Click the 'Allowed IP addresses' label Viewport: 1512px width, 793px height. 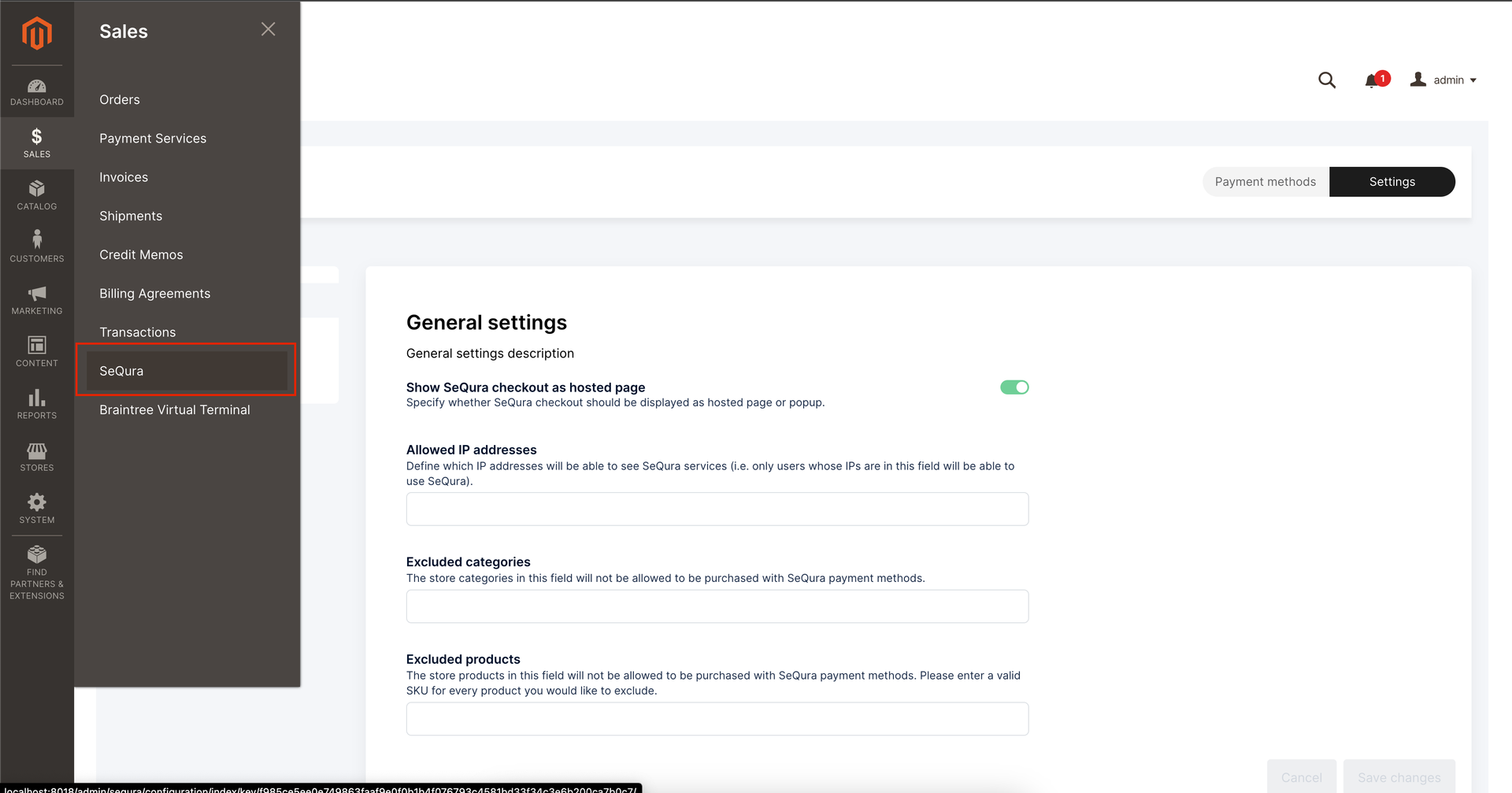coord(472,450)
